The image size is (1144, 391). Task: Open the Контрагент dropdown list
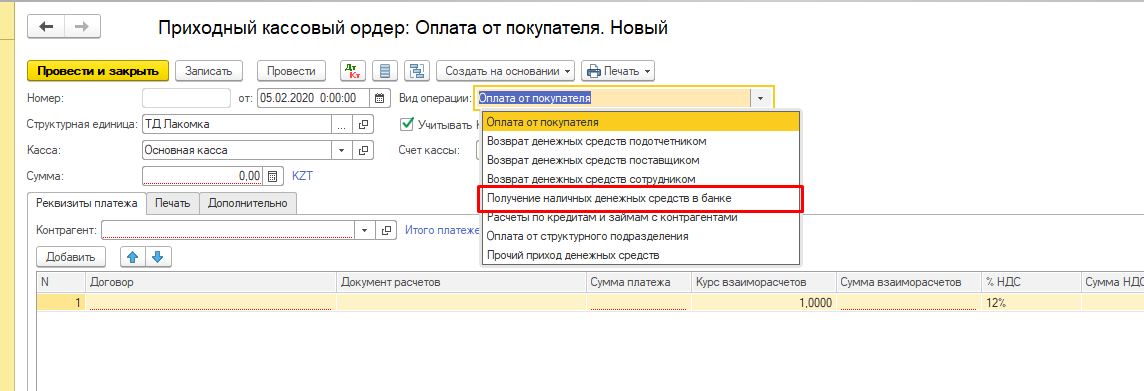[365, 230]
